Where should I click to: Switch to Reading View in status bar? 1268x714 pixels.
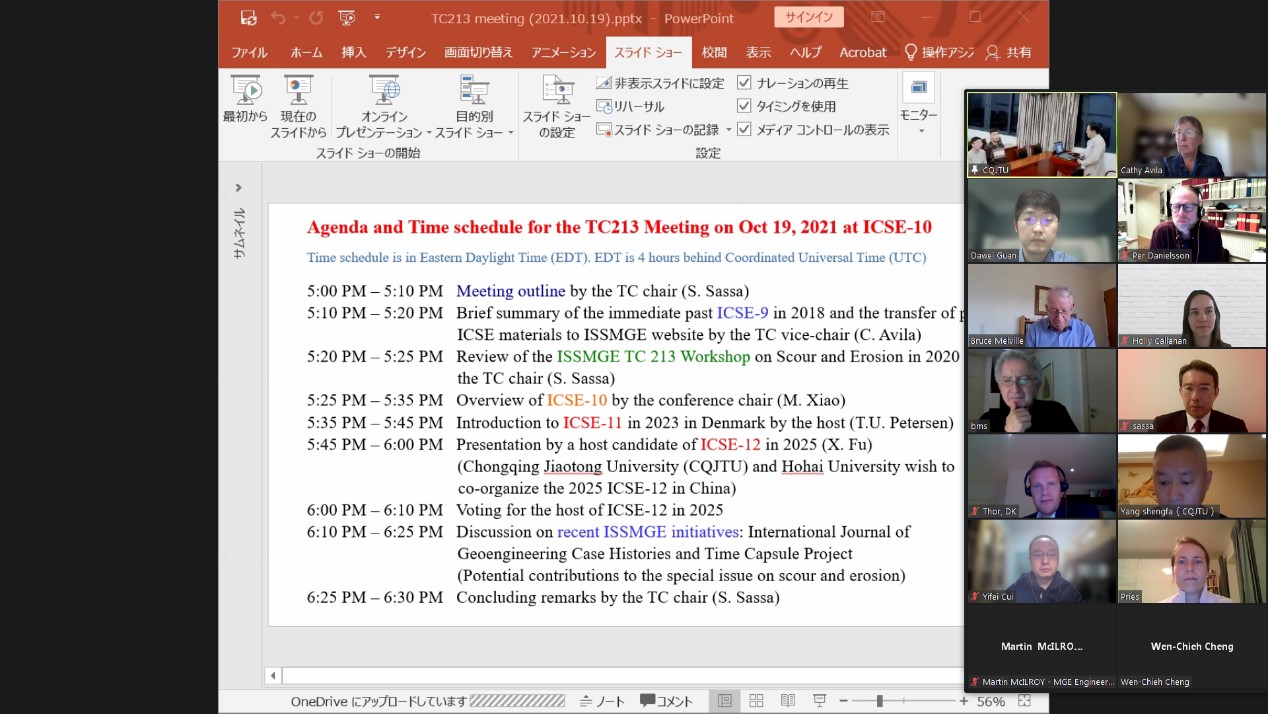[x=788, y=701]
